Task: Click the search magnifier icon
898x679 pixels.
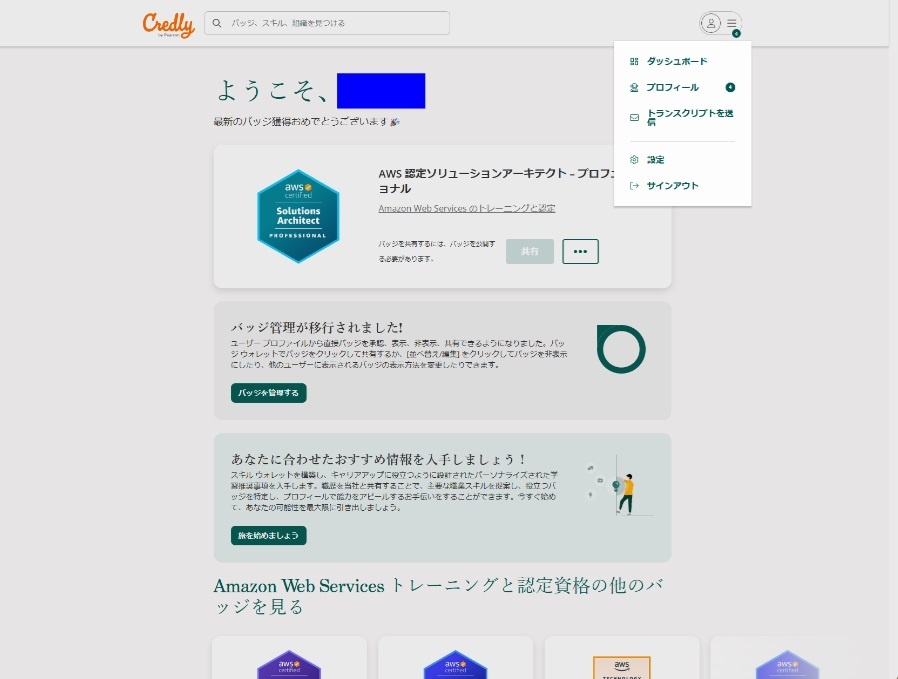Action: click(217, 23)
